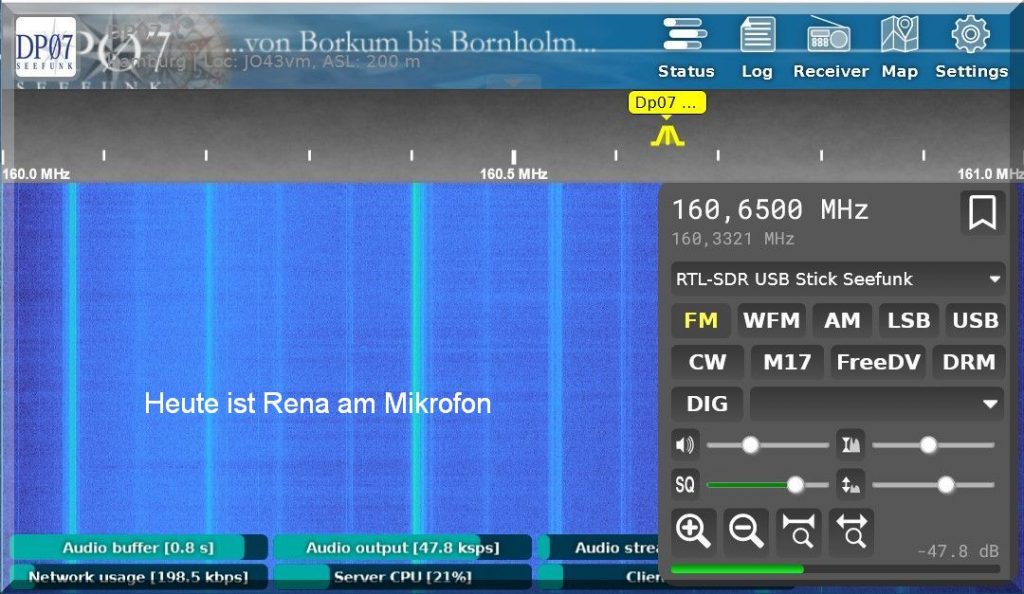Select FM demodulation mode
1024x594 pixels.
[x=701, y=320]
